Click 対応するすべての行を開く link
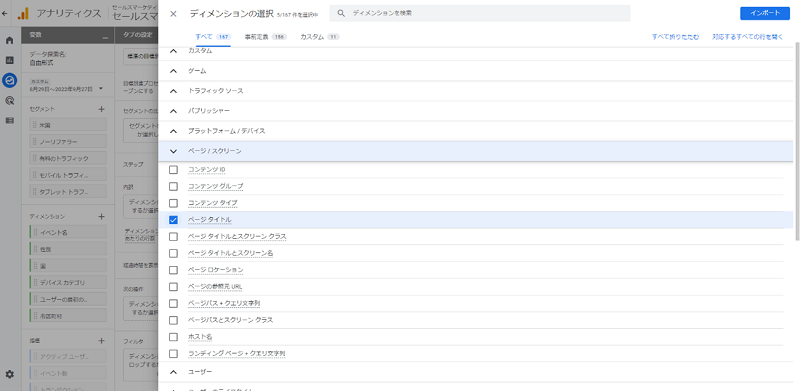 [x=747, y=37]
